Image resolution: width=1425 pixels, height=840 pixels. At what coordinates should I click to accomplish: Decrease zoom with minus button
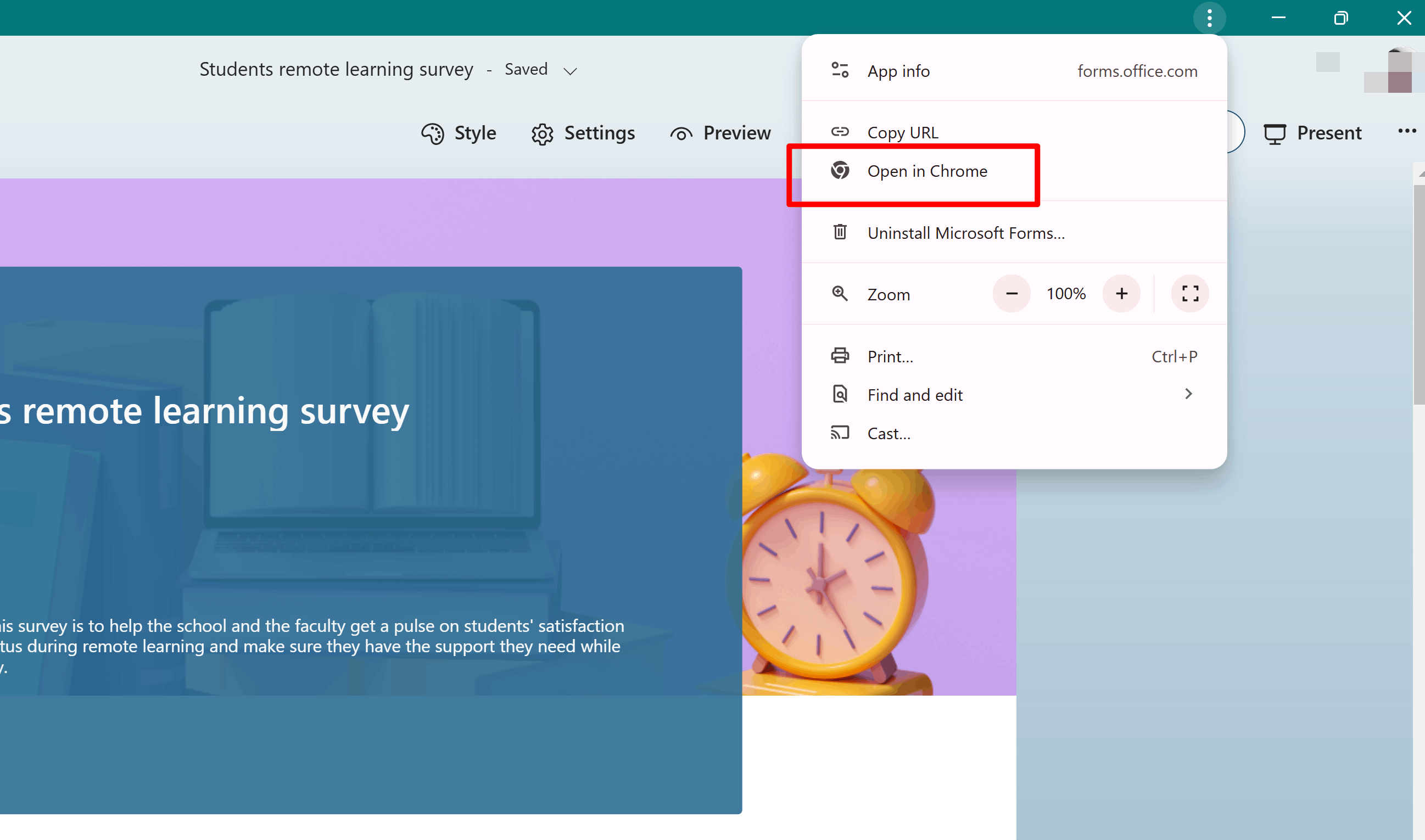click(1011, 294)
